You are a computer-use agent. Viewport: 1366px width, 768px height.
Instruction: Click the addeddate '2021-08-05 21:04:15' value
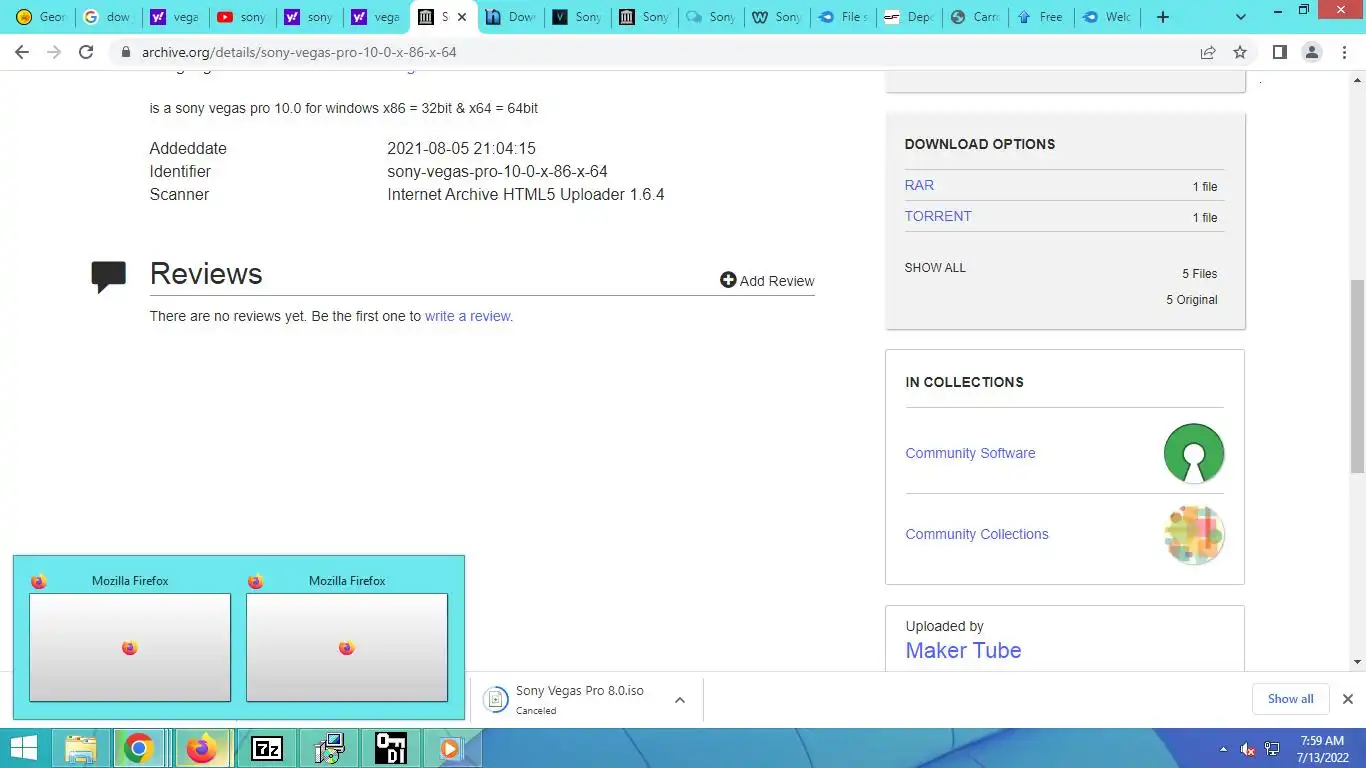(x=461, y=148)
